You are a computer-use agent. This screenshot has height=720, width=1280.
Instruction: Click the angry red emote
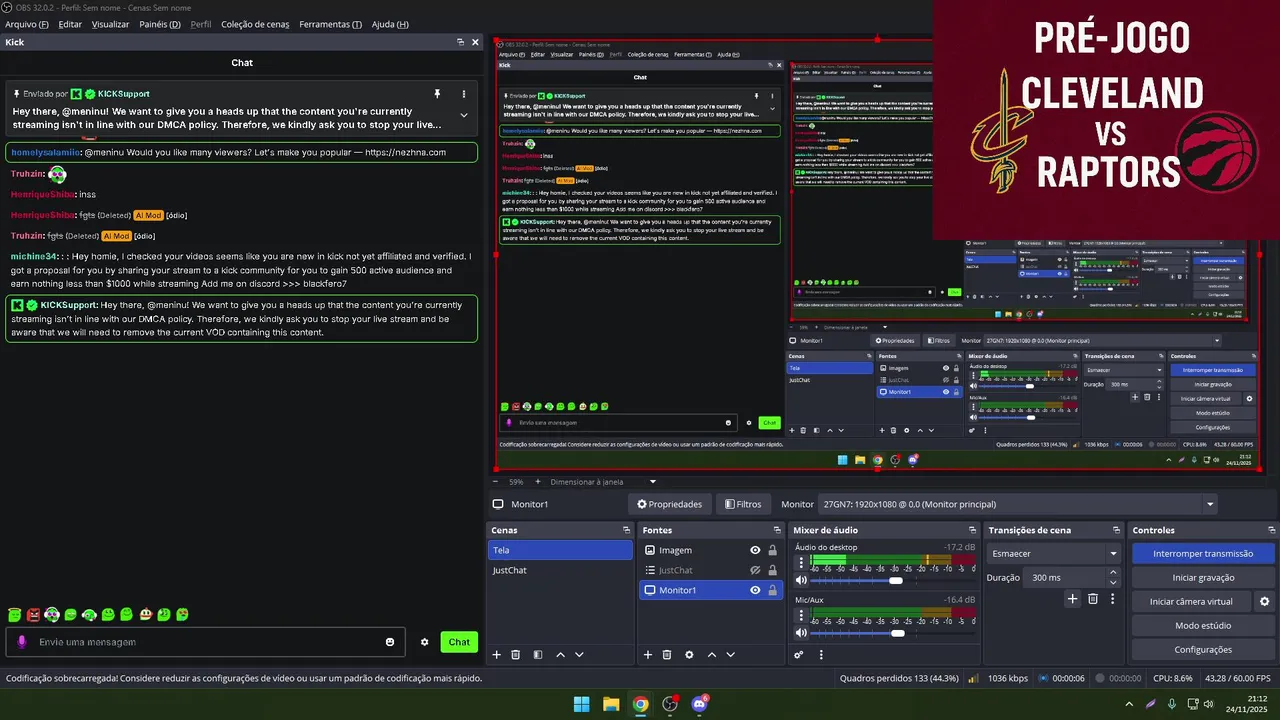pyautogui.click(x=33, y=615)
